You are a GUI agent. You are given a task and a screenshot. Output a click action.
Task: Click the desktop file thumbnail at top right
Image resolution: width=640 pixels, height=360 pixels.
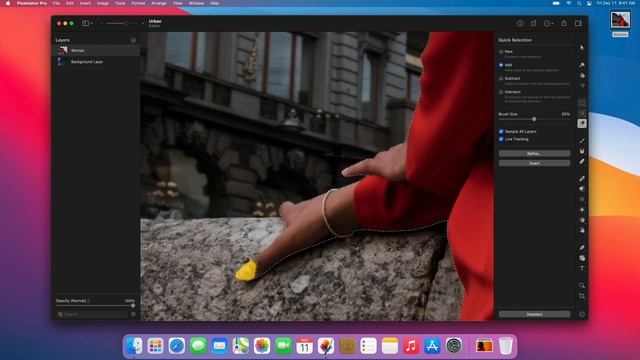coord(620,20)
